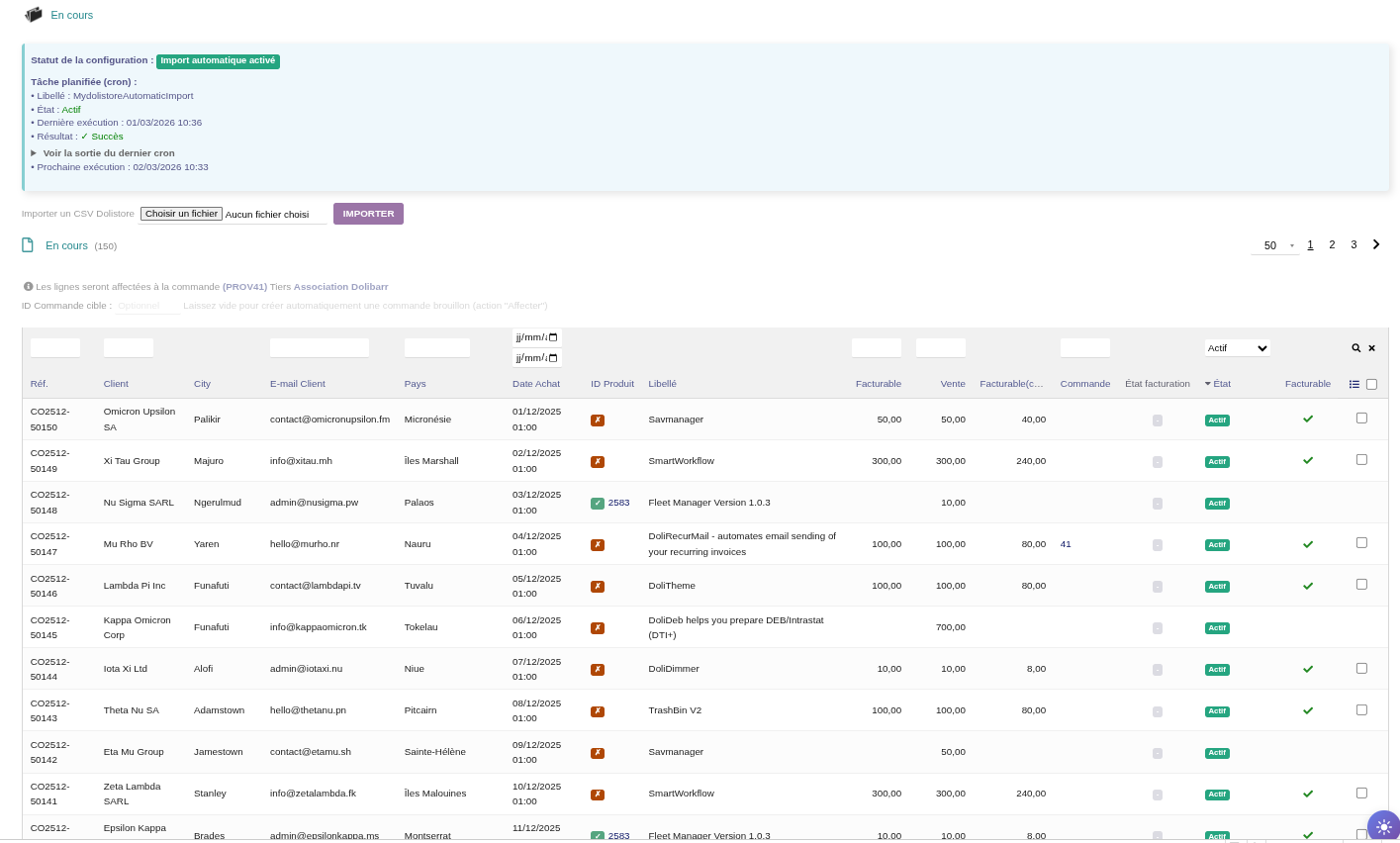
Task: Open the 50 rows-per-page dropdown
Action: point(1274,245)
